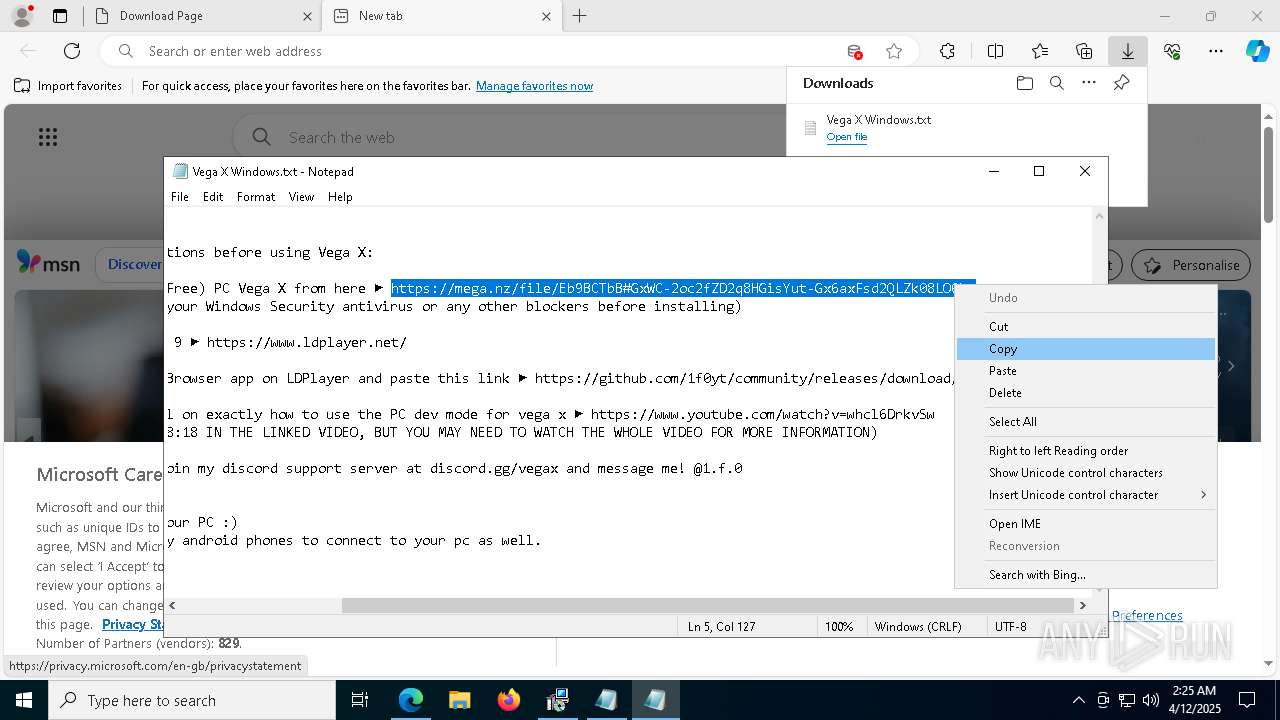Click highlighted mega.nz link text
The image size is (1280, 720).
click(x=682, y=288)
